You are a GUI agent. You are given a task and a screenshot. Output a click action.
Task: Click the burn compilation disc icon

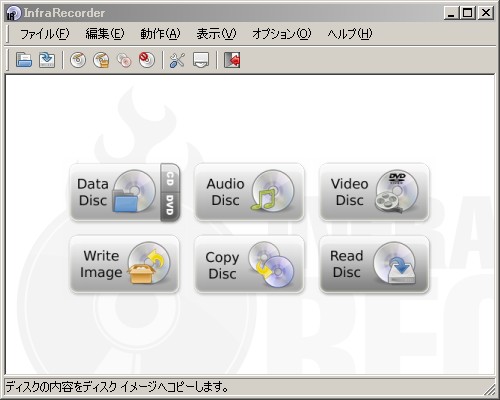click(78, 60)
